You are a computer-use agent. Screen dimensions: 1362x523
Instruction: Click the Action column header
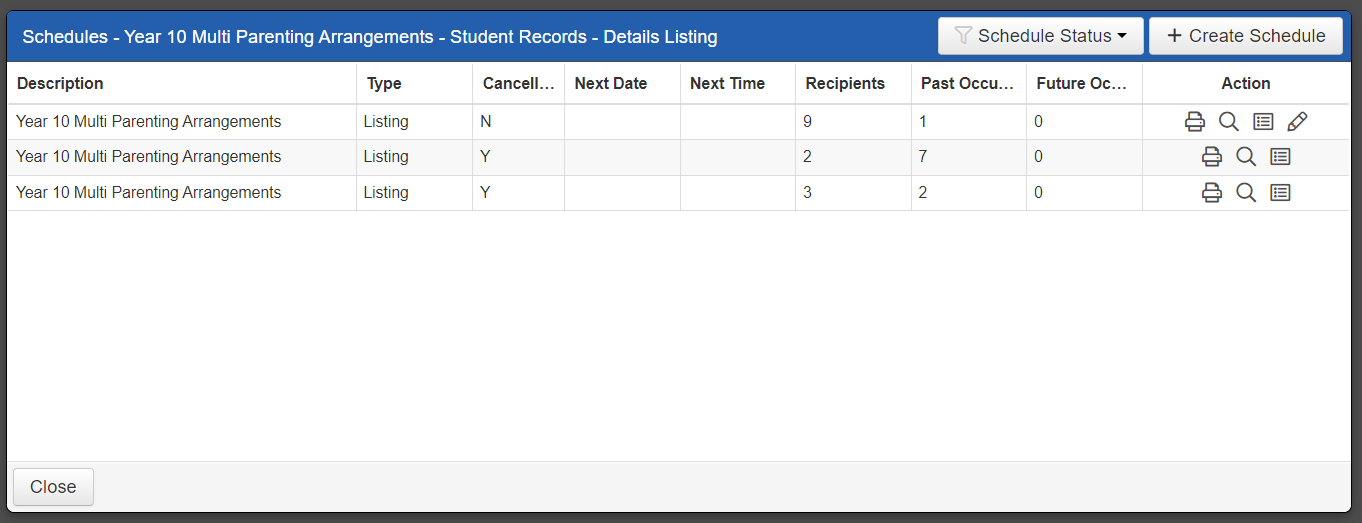pyautogui.click(x=1245, y=84)
